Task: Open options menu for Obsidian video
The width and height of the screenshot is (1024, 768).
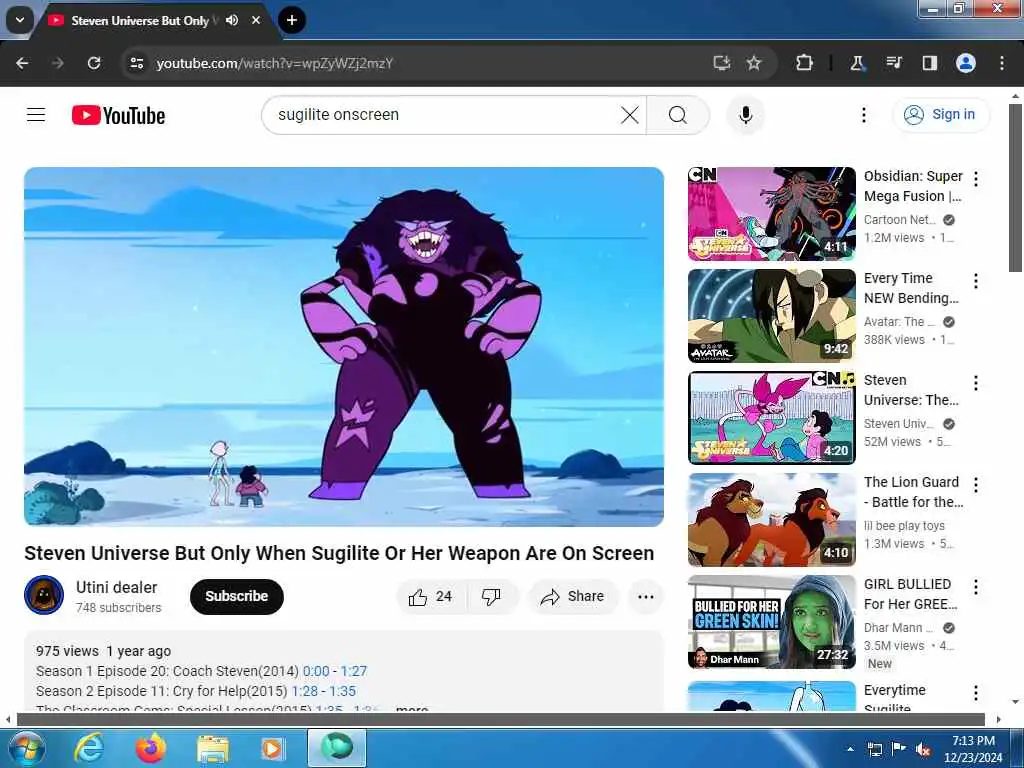Action: (x=976, y=178)
